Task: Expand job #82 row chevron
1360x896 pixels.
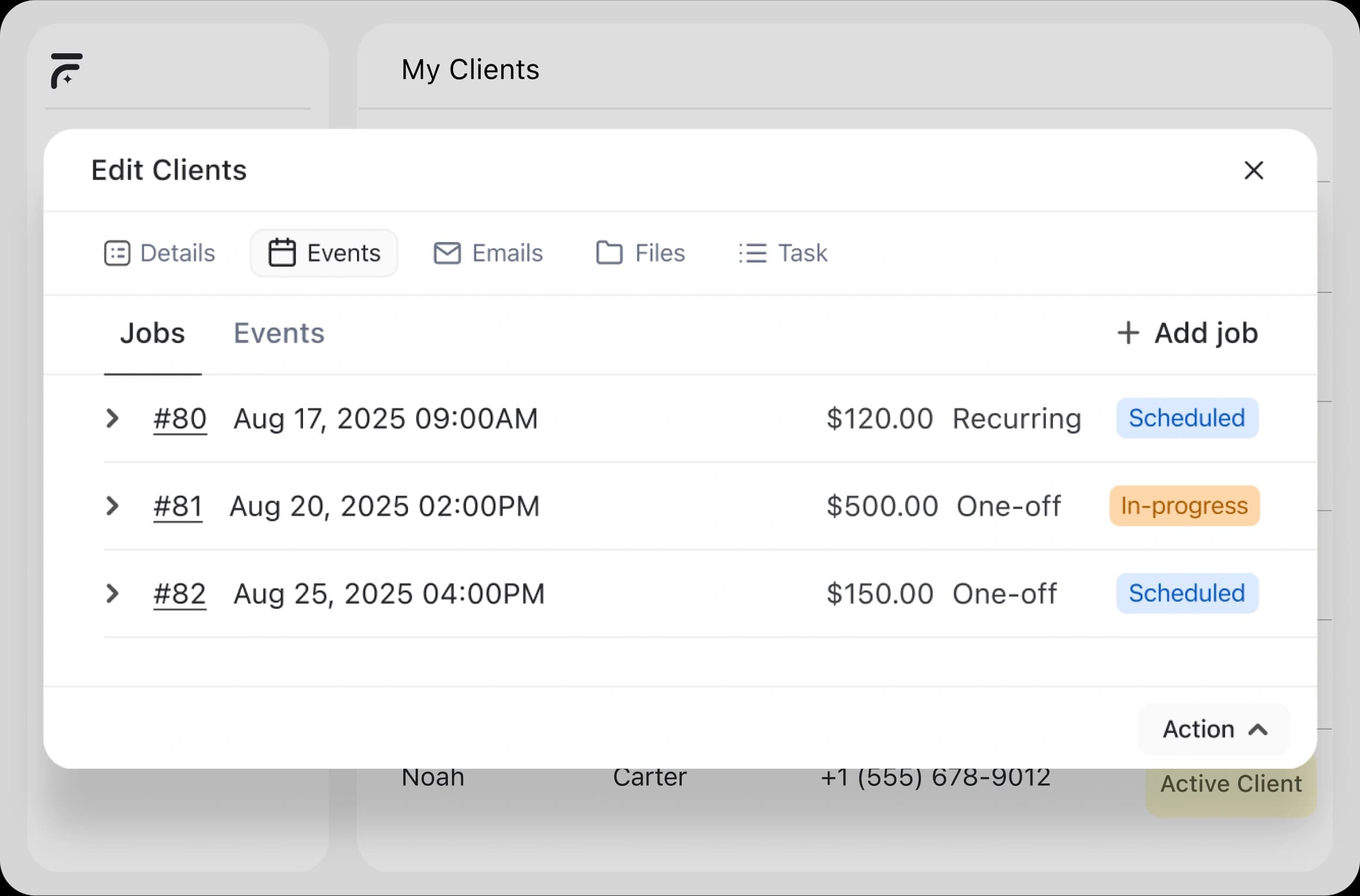Action: click(x=112, y=594)
